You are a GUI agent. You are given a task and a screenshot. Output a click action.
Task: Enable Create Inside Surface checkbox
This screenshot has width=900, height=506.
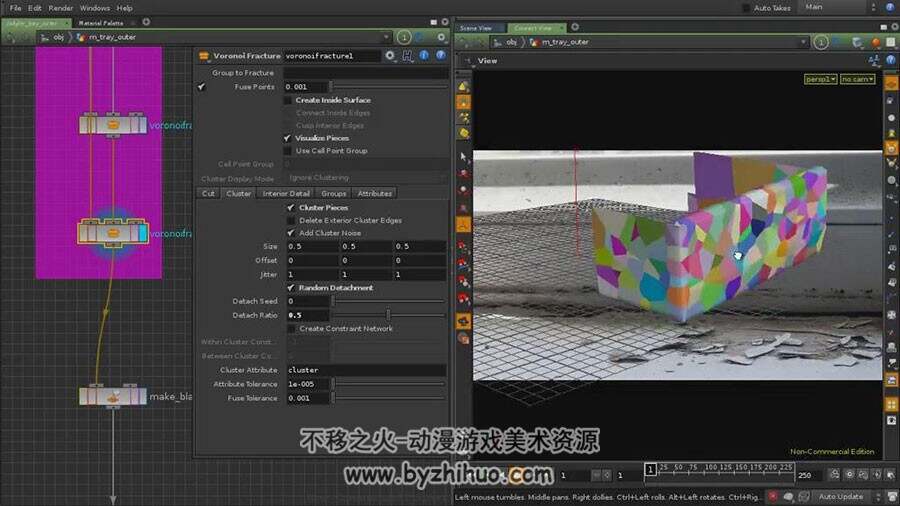(x=288, y=100)
